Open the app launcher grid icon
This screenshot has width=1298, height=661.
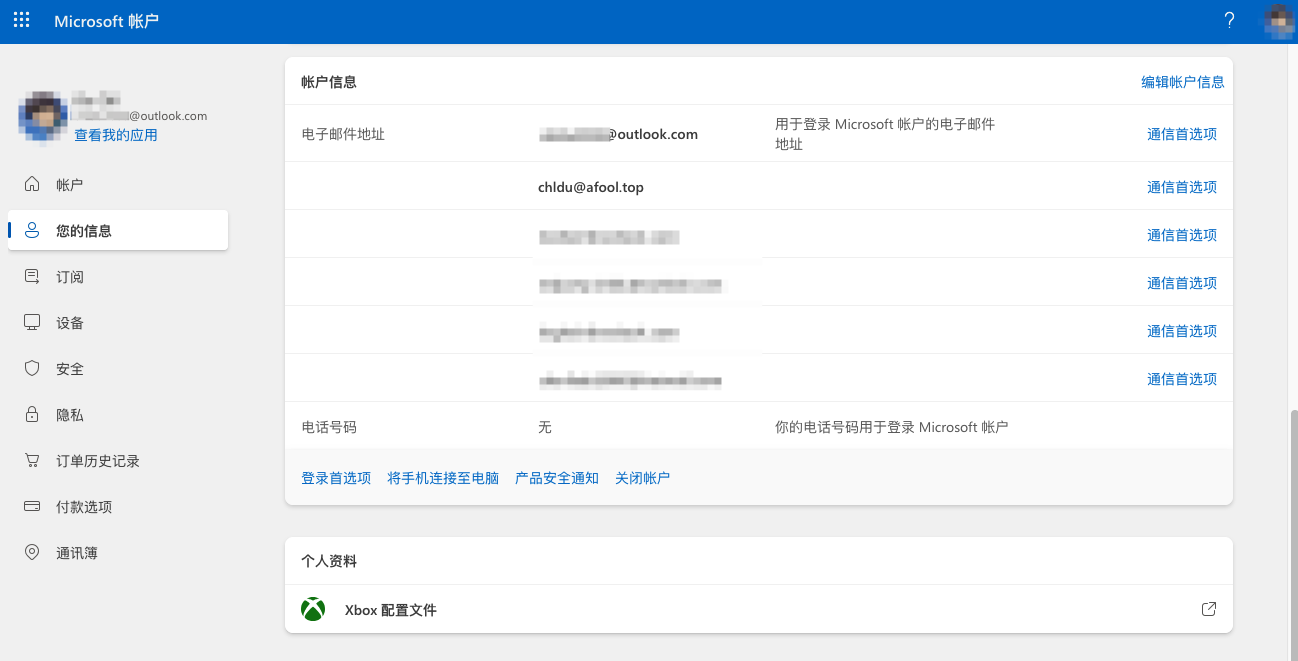22,21
